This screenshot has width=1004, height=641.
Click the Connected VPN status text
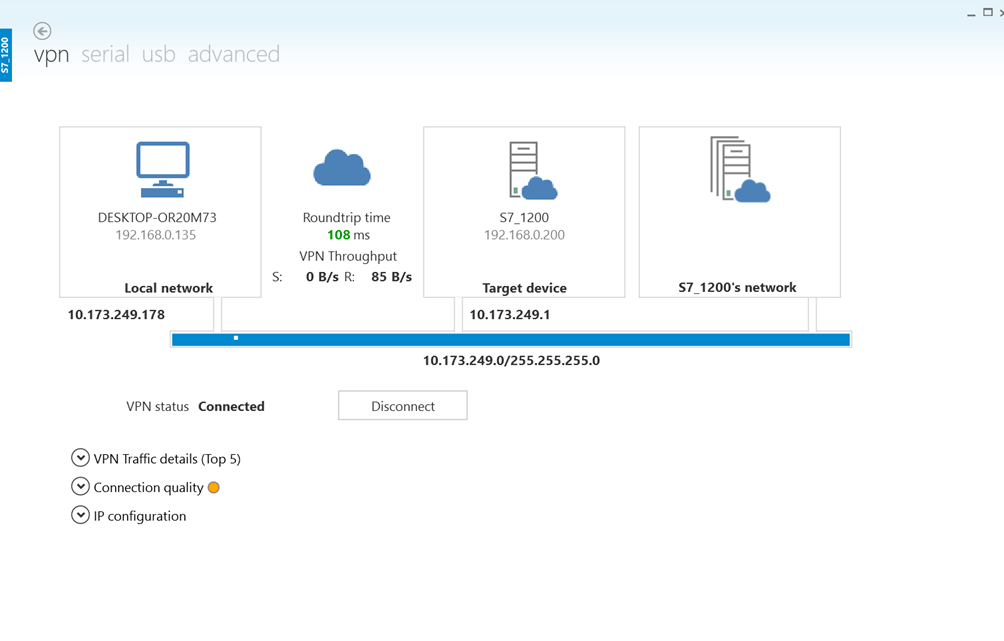pyautogui.click(x=231, y=407)
